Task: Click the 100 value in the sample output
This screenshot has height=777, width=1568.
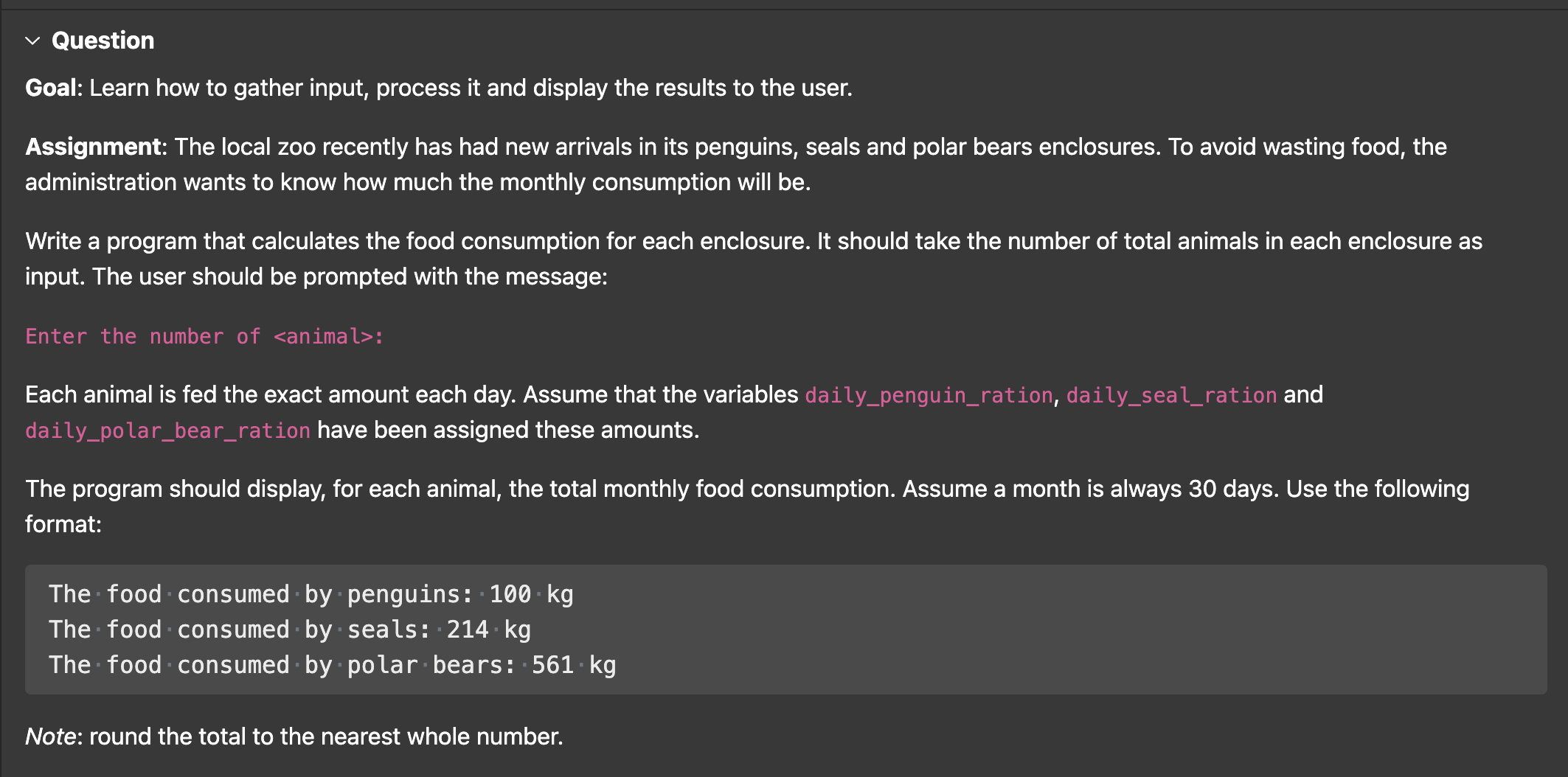Action: point(510,594)
